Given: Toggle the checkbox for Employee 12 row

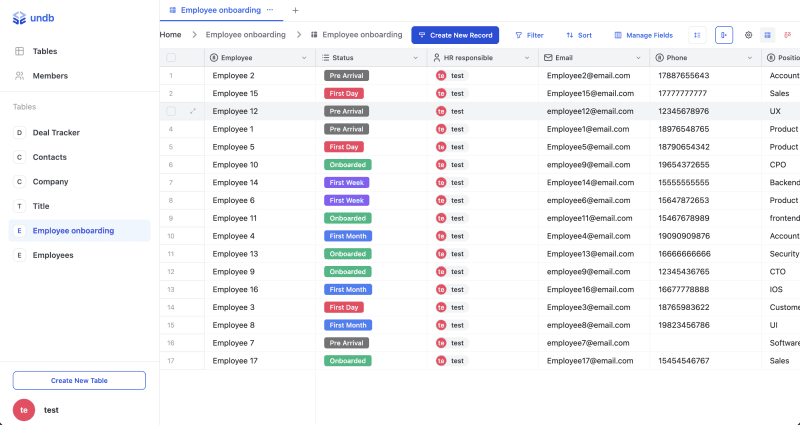Looking at the screenshot, I should click(171, 111).
